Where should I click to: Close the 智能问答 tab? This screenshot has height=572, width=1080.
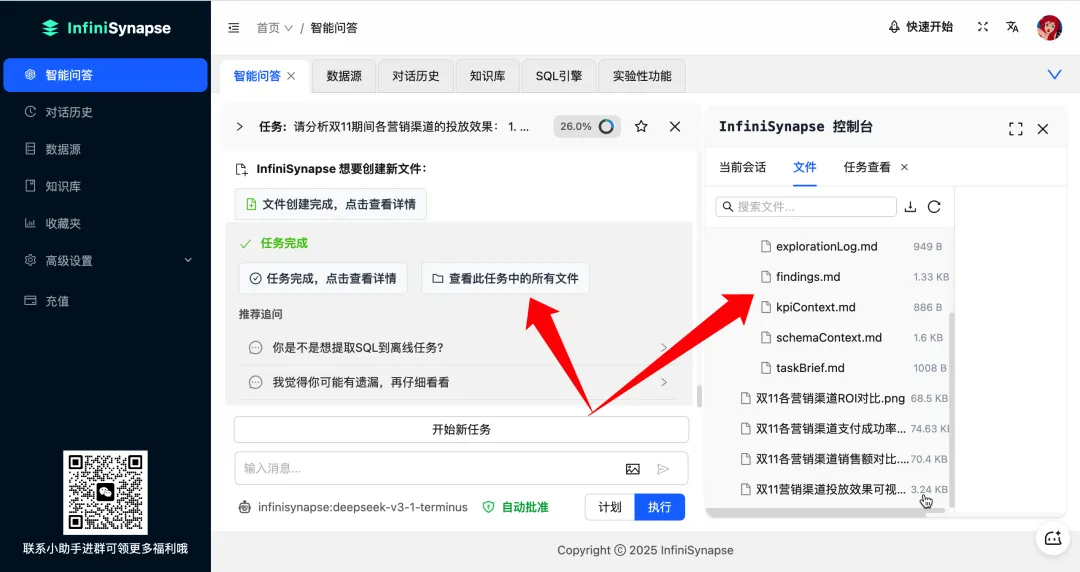[291, 76]
